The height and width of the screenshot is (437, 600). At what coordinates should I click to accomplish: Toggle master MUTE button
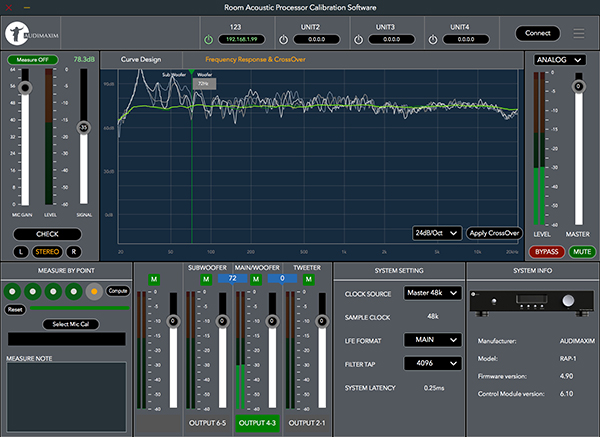pyautogui.click(x=582, y=252)
